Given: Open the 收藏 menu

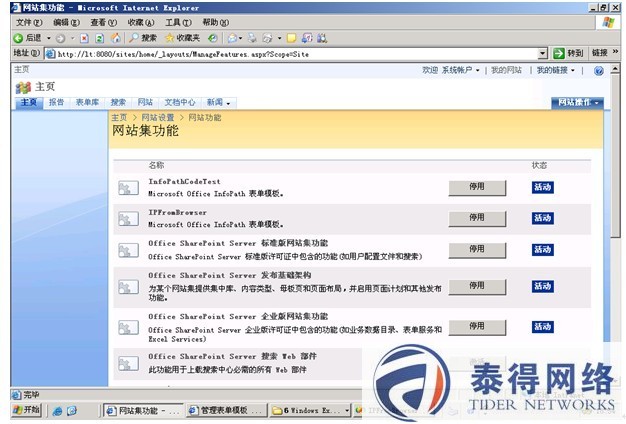Looking at the screenshot, I should (x=141, y=22).
